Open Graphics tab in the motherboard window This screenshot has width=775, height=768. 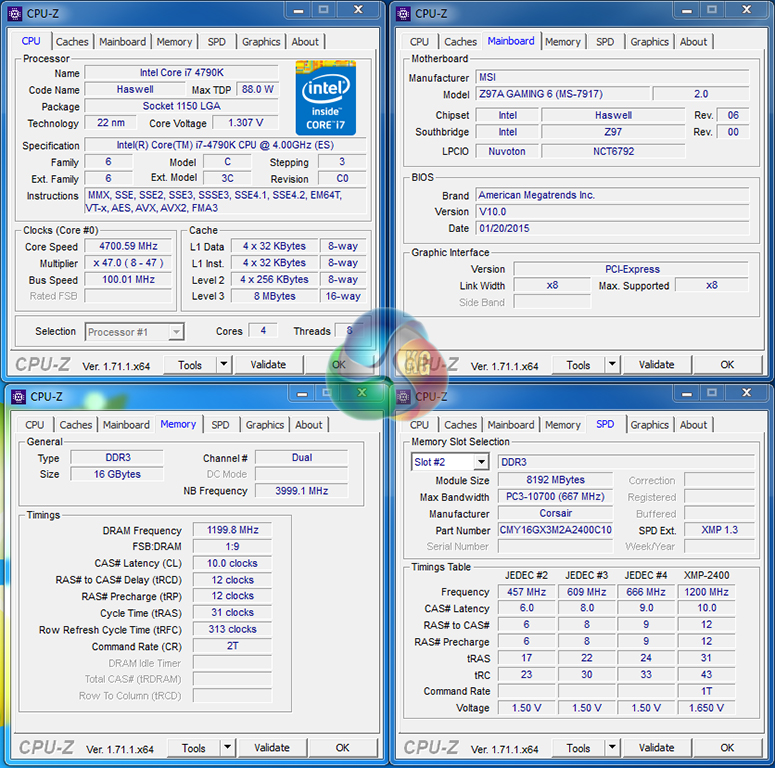click(x=649, y=42)
